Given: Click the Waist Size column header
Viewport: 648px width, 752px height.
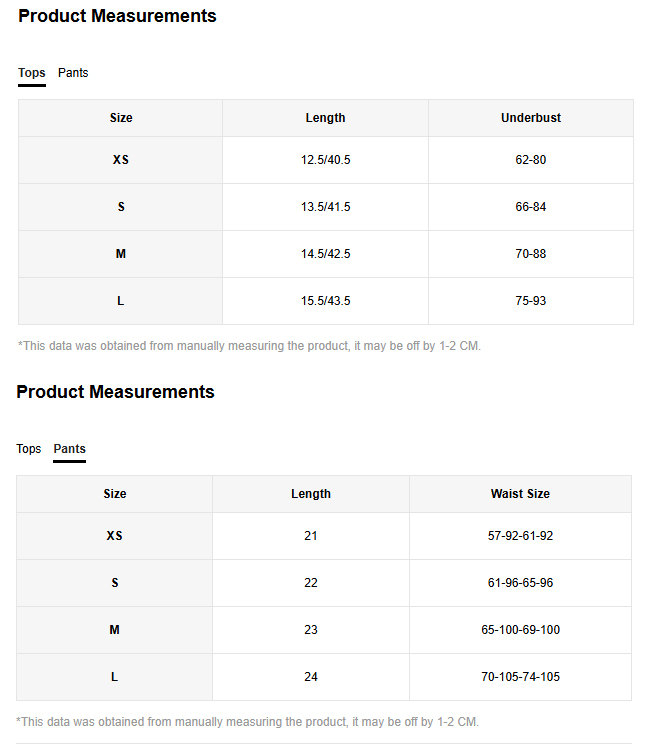Looking at the screenshot, I should [520, 494].
